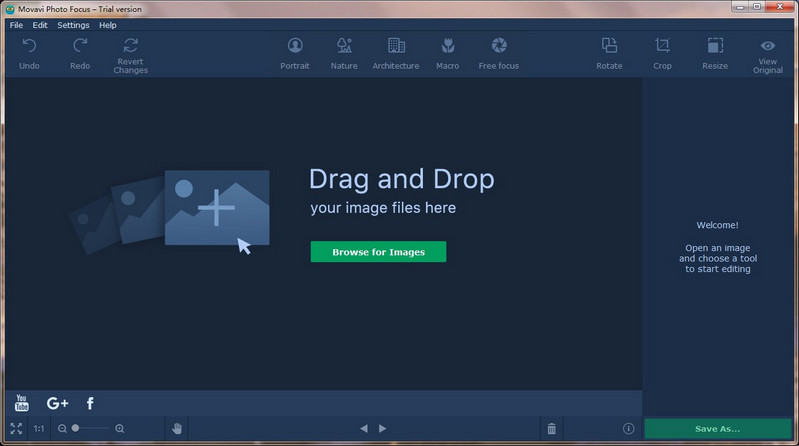Open the Resize tool
This screenshot has width=799, height=446.
[x=715, y=46]
